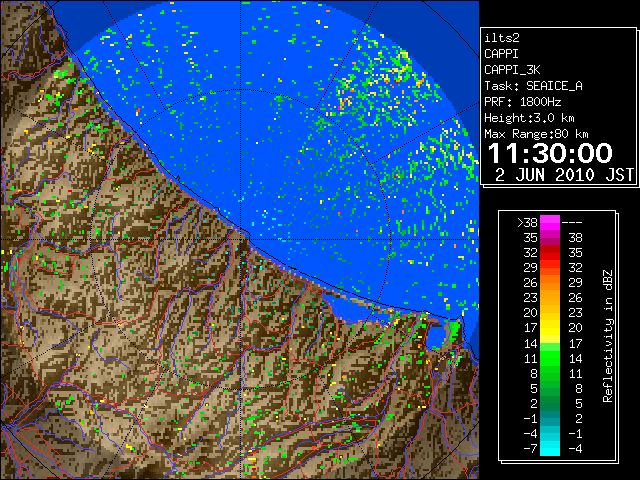Click the 'PRF: 1800Hz' text
640x480 pixels.
click(522, 102)
